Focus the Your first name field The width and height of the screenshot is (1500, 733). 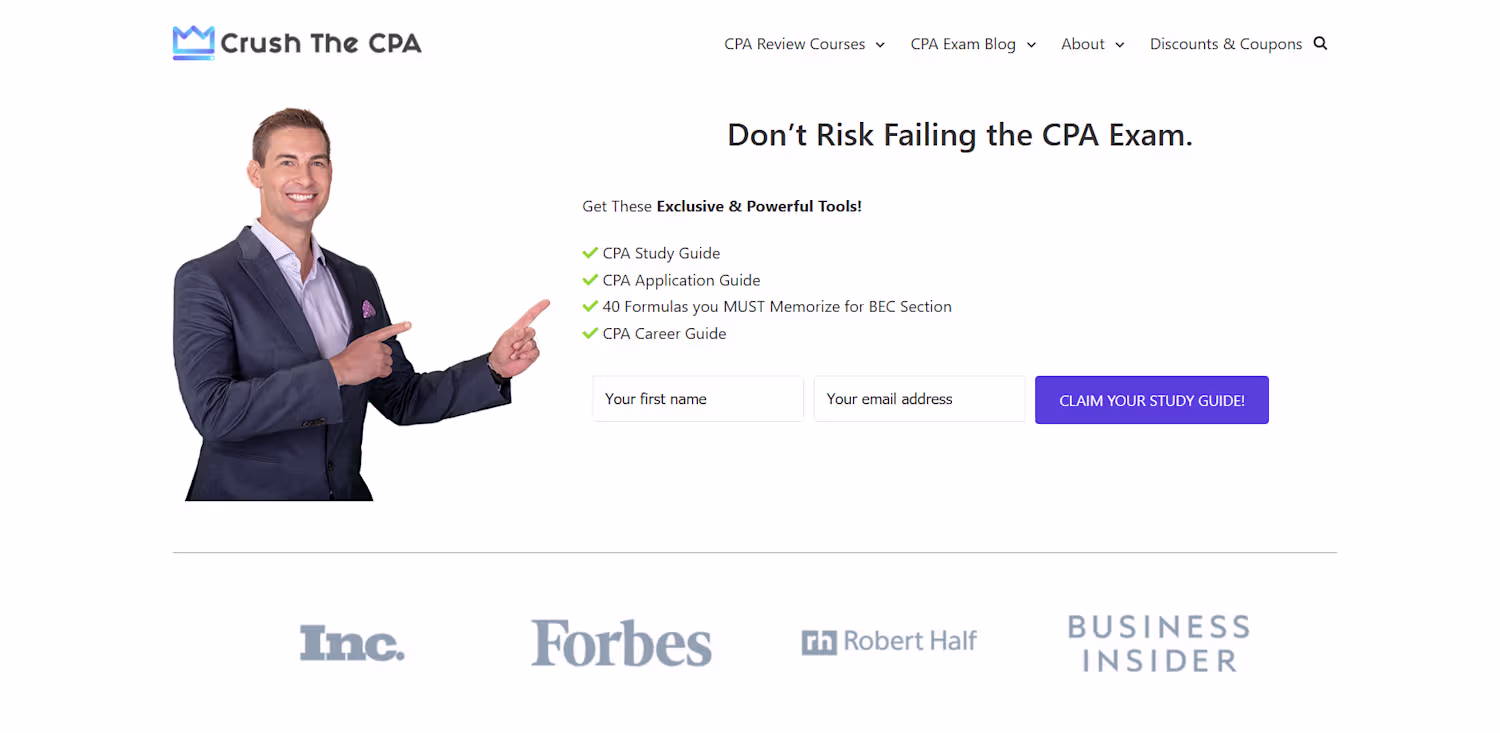coord(697,399)
